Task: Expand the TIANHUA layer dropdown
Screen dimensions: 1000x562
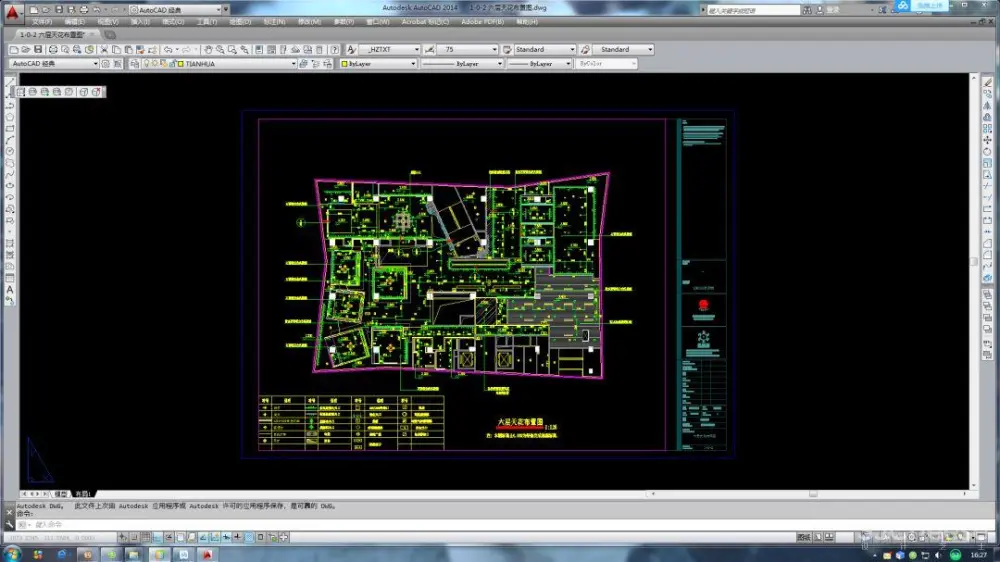Action: [294, 63]
